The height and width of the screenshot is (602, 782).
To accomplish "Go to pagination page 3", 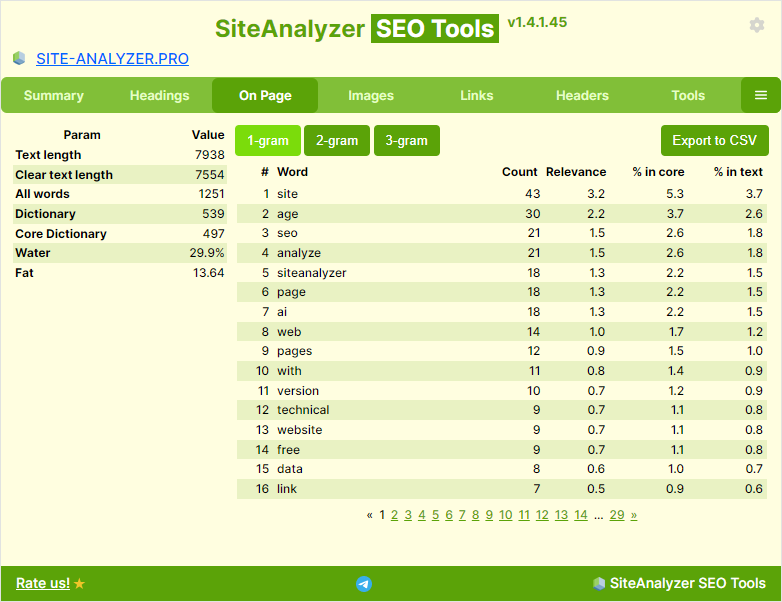I will 408,515.
